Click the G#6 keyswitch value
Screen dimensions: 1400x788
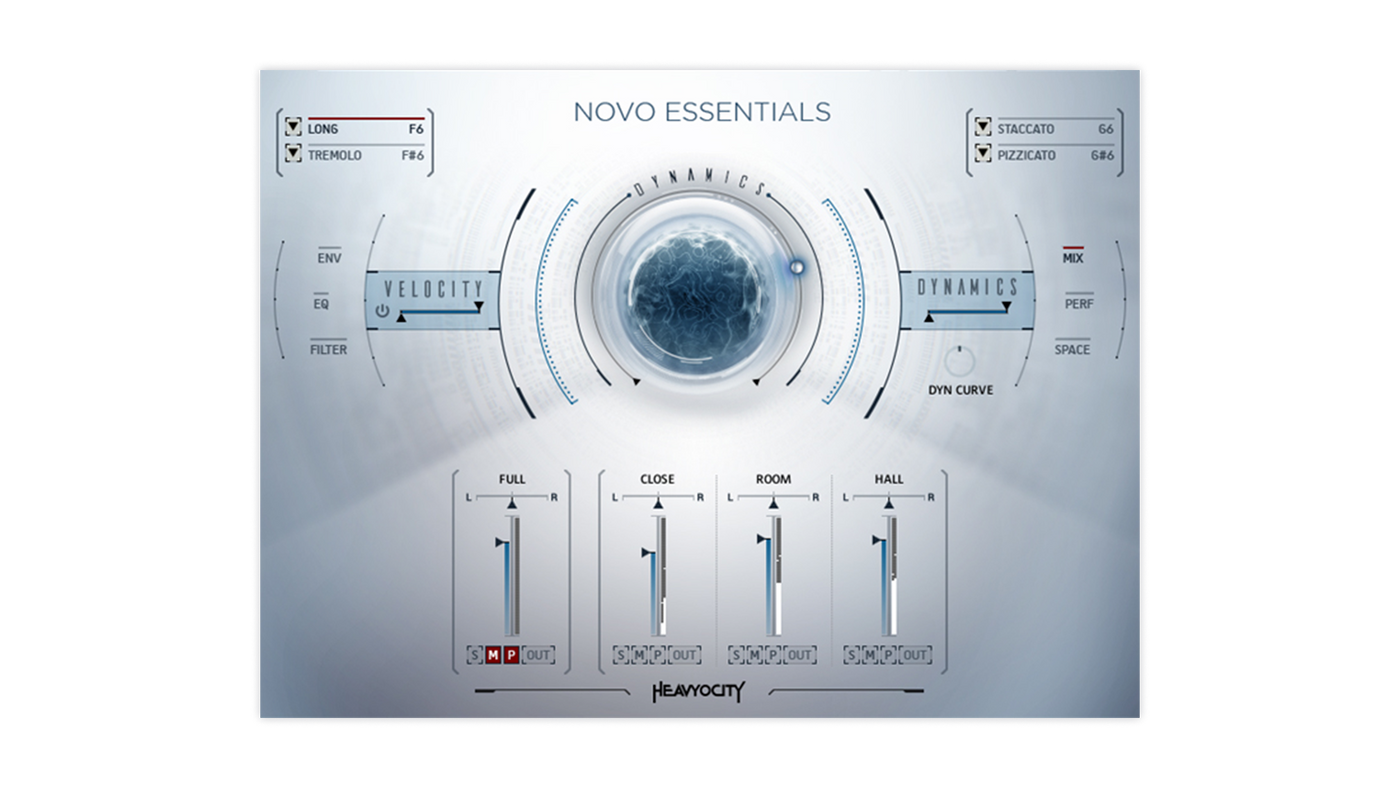click(1102, 156)
